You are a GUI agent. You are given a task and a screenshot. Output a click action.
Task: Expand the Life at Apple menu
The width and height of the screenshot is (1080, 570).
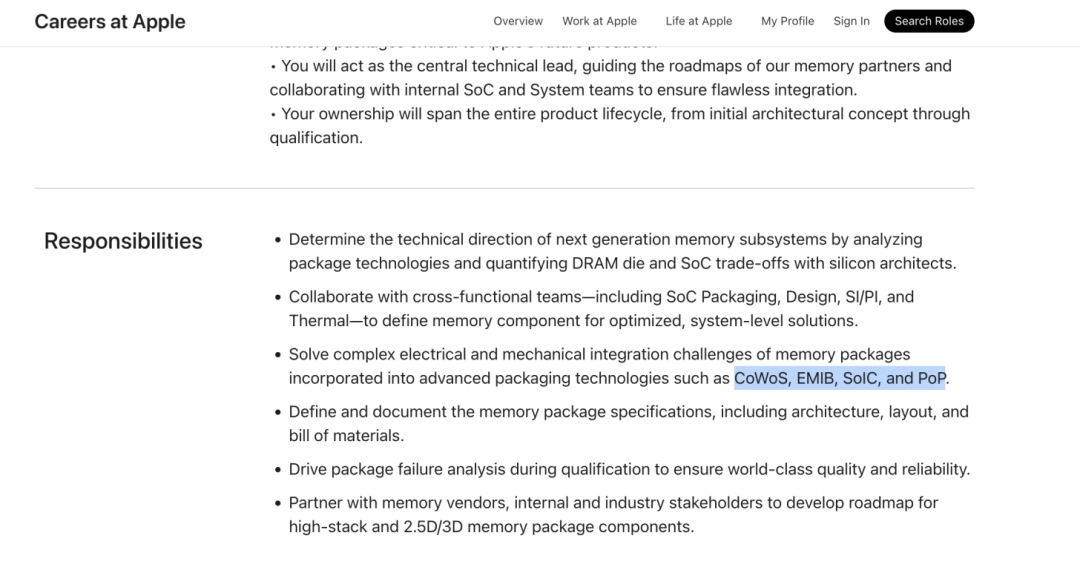pos(699,21)
